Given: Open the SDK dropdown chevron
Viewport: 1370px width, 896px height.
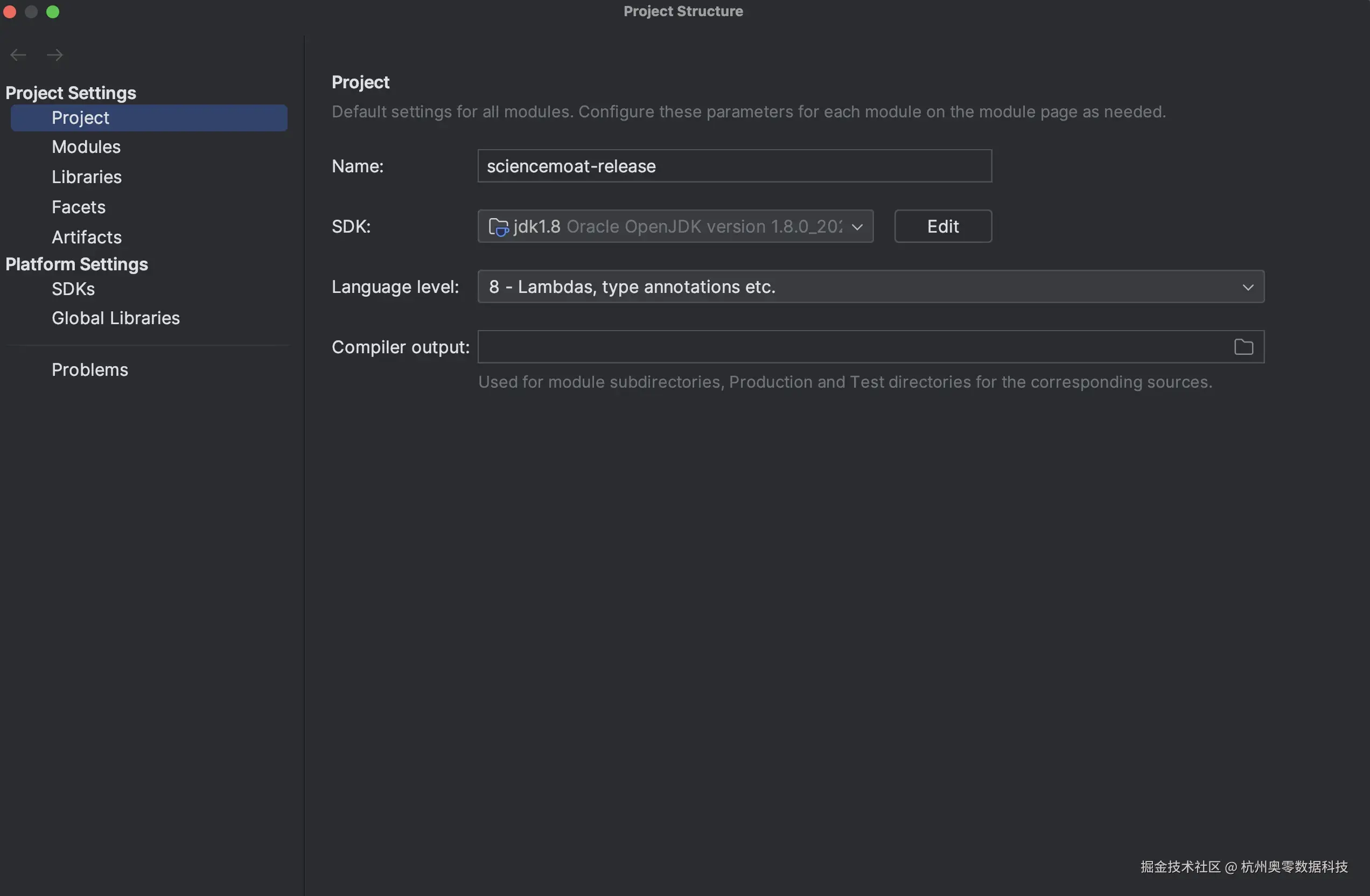Looking at the screenshot, I should click(857, 227).
